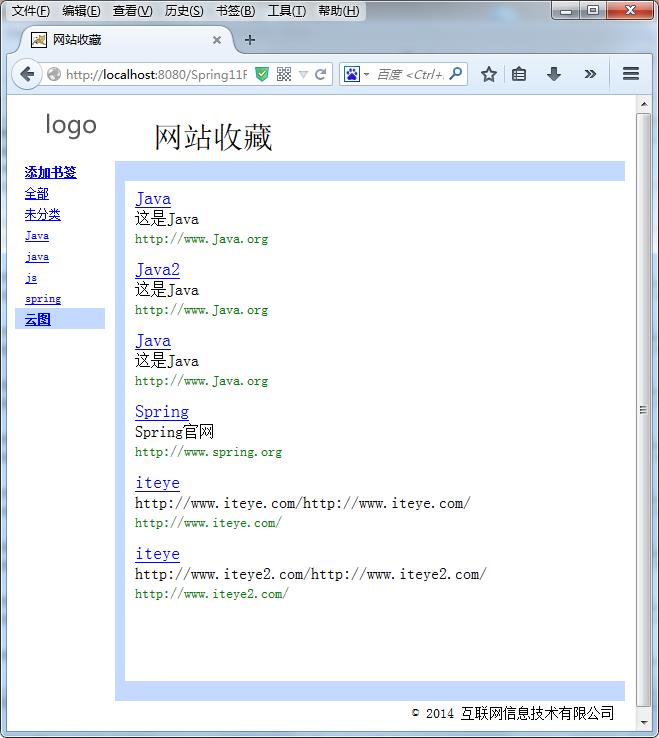
Task: Open the 历史(S) menu
Action: pos(184,11)
